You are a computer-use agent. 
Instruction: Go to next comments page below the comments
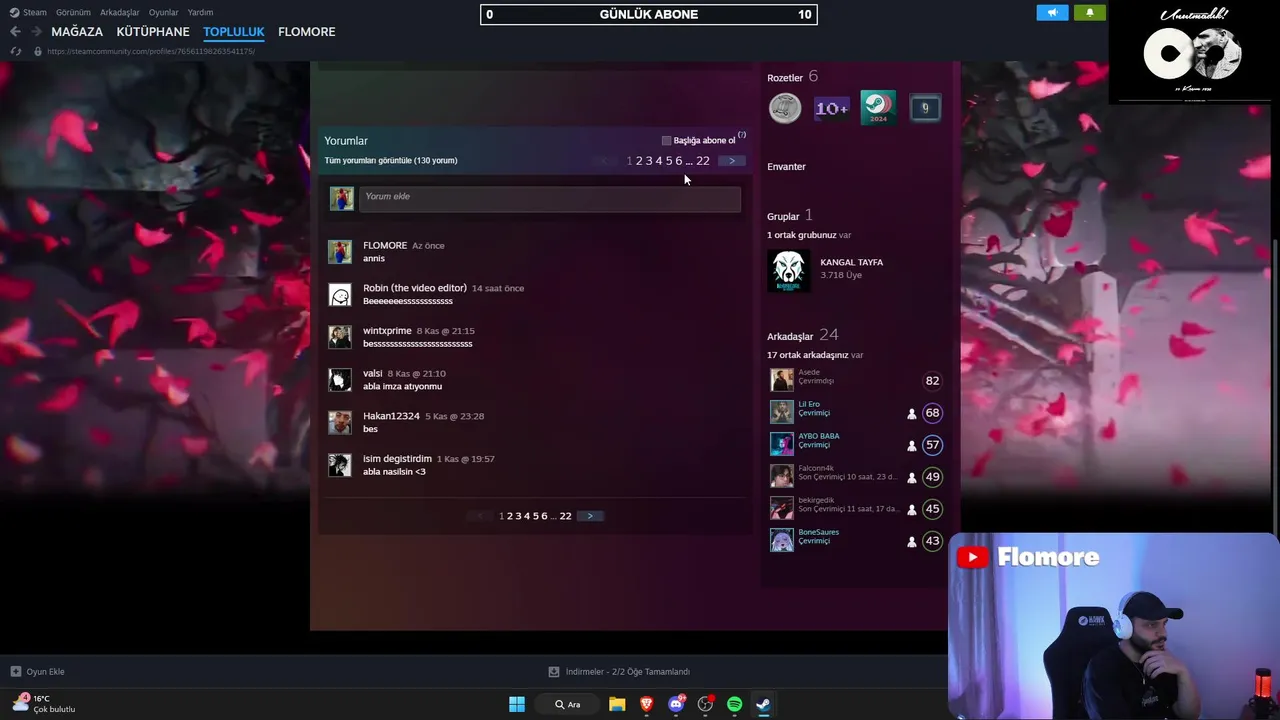click(x=590, y=516)
